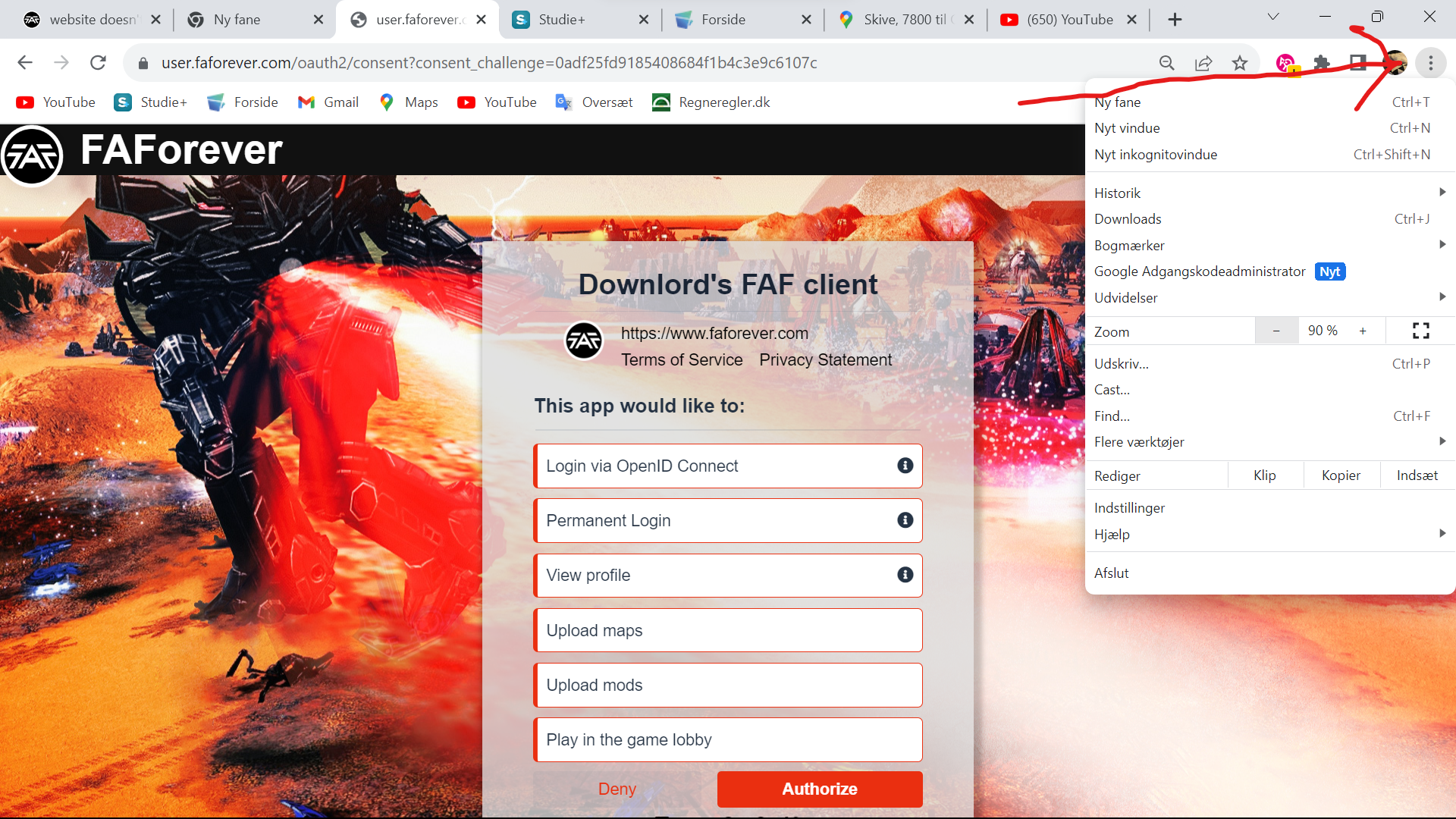Choose Cast... from menu
Screen dimensions: 1456x819
(x=1269, y=390)
